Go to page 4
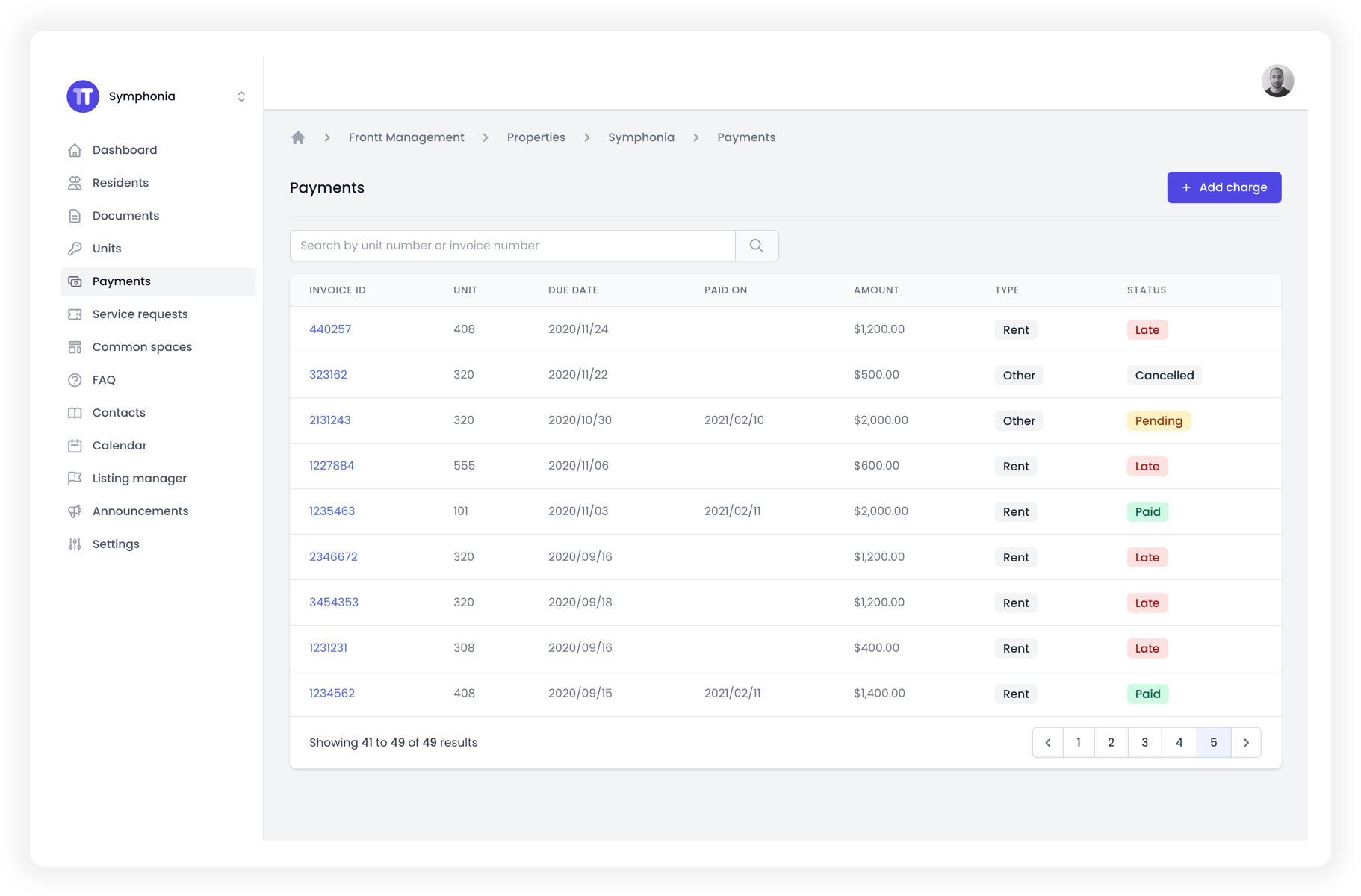The image size is (1361, 896). [1179, 743]
